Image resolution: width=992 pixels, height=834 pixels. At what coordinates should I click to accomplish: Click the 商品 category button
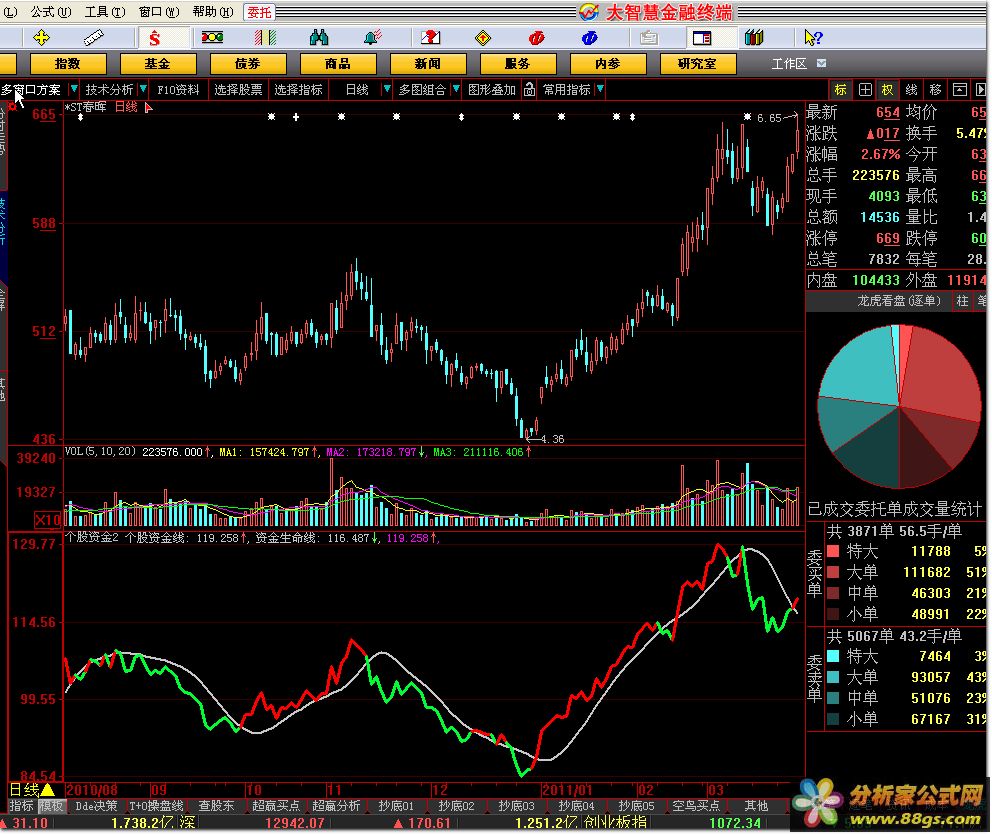coord(338,63)
